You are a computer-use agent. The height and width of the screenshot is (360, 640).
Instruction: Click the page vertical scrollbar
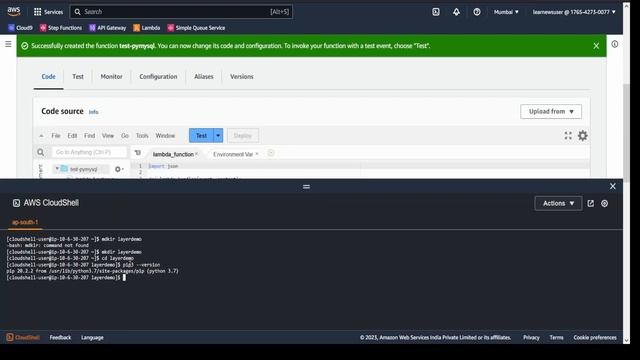pos(627,133)
